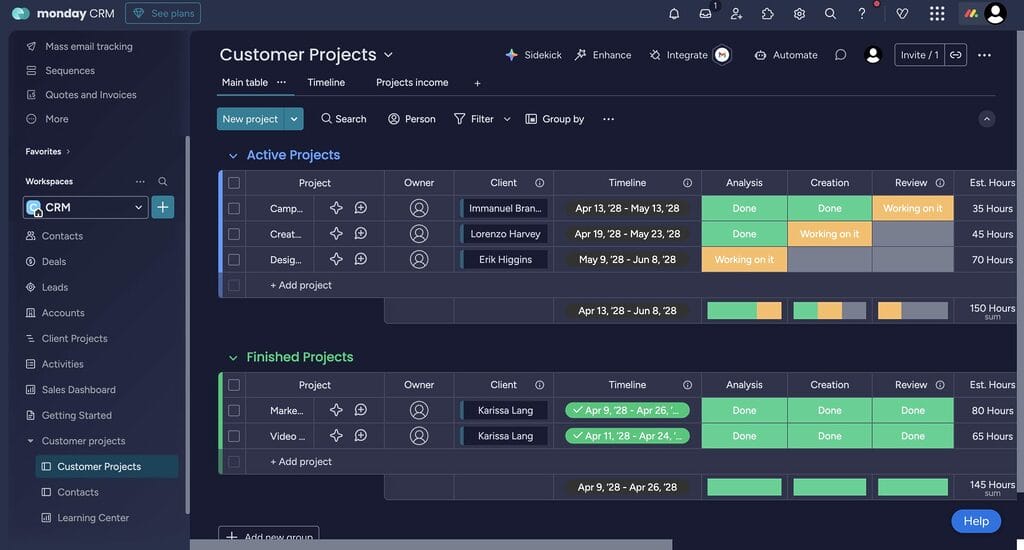Viewport: 1024px width, 550px height.
Task: Click the Working on it Review status cell
Action: coord(912,208)
